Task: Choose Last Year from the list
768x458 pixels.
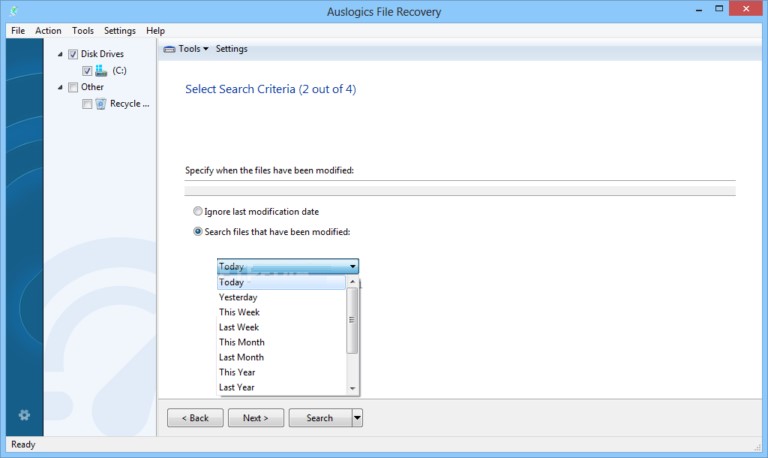Action: pos(281,387)
